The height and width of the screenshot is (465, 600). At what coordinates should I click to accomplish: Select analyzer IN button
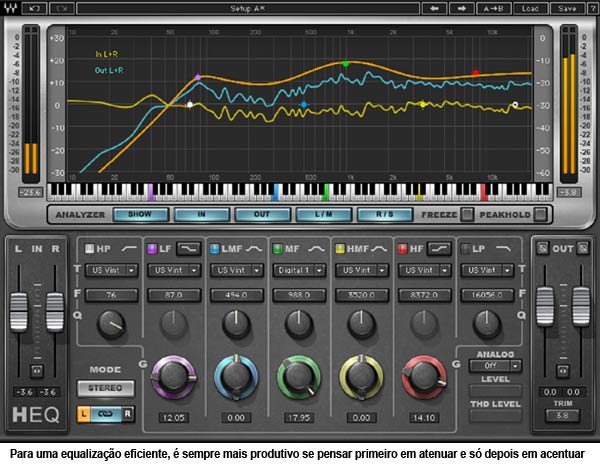pyautogui.click(x=202, y=214)
